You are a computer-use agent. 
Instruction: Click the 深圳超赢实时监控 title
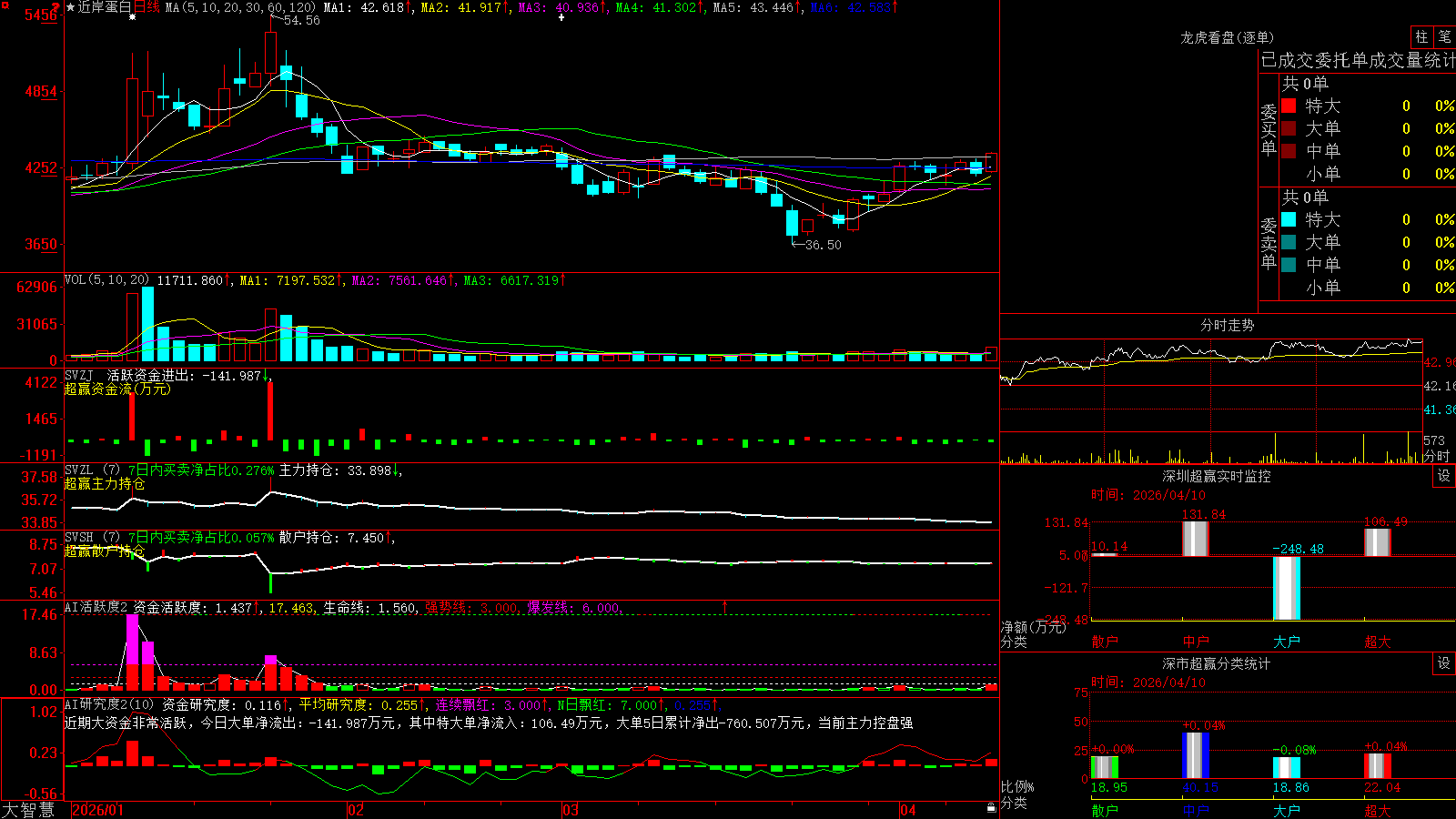point(1216,476)
